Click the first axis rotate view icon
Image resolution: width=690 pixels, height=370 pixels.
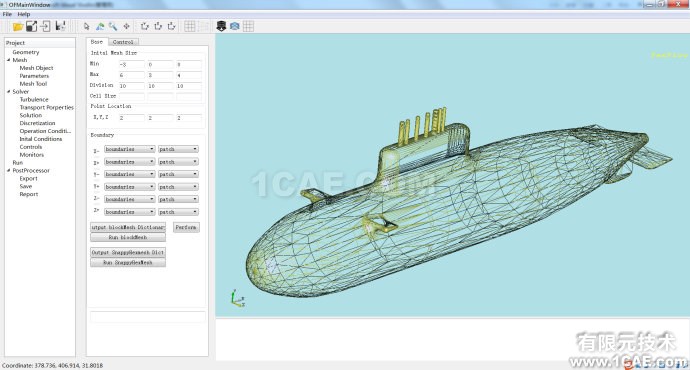144,26
